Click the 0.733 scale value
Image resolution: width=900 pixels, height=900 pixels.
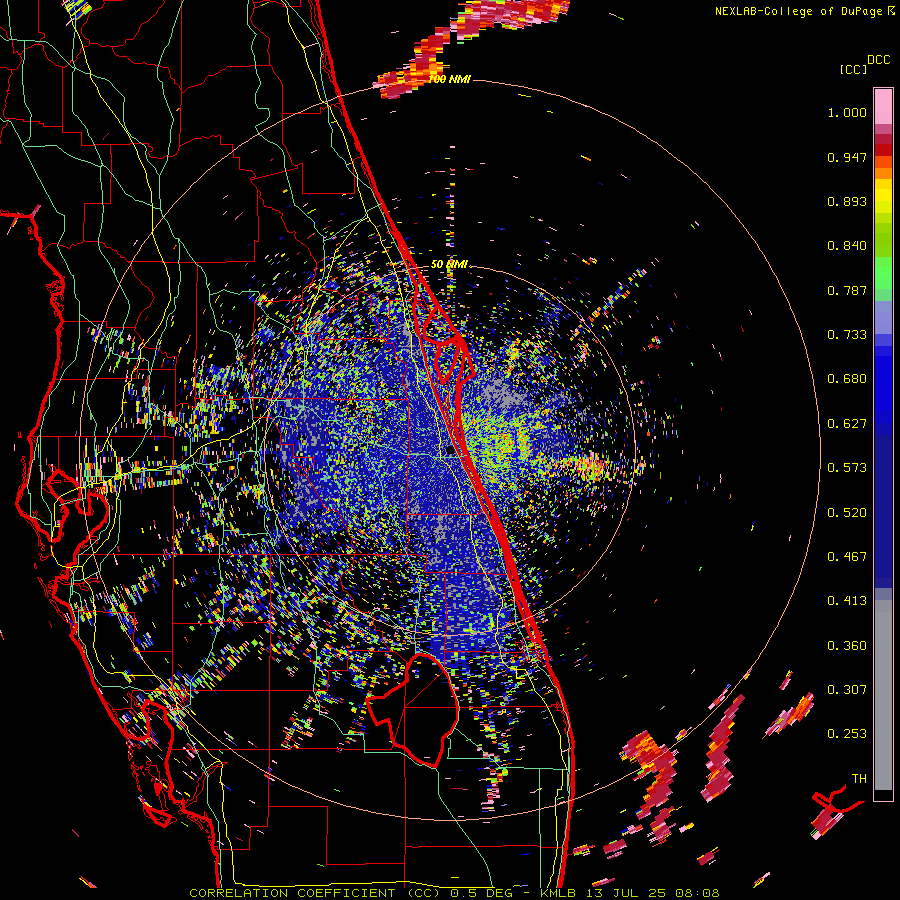click(x=847, y=335)
